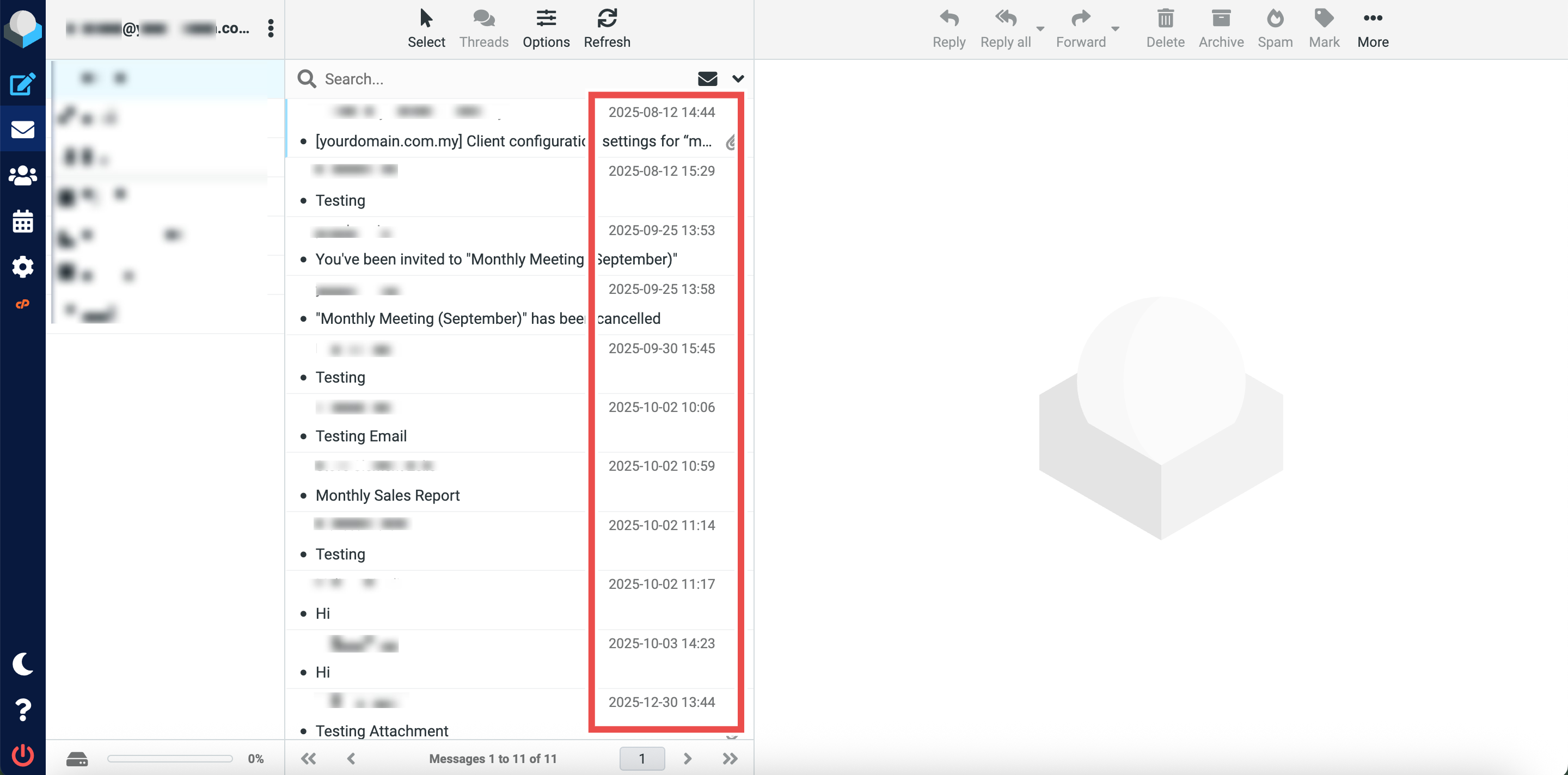Open the Forward options dropdown arrow
The width and height of the screenshot is (1568, 775).
click(x=1115, y=29)
